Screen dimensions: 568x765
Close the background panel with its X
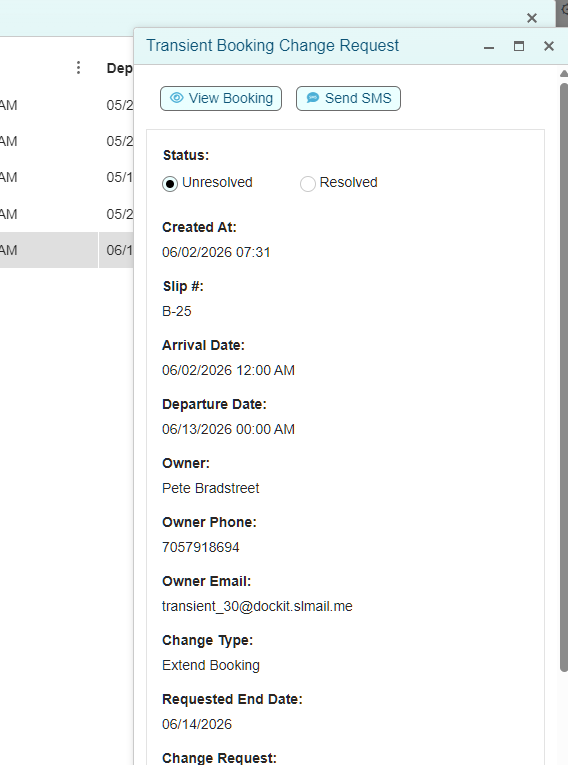(x=532, y=18)
